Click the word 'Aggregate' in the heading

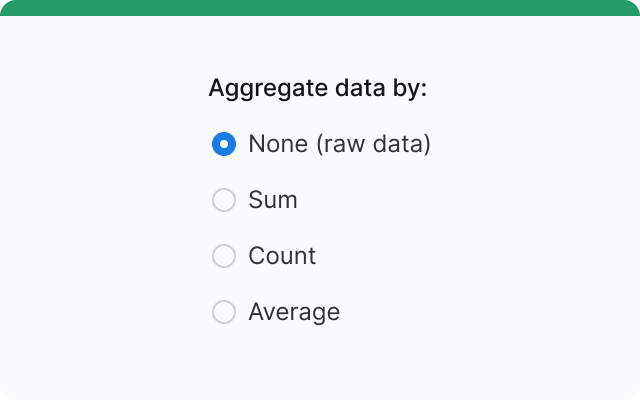(257, 88)
